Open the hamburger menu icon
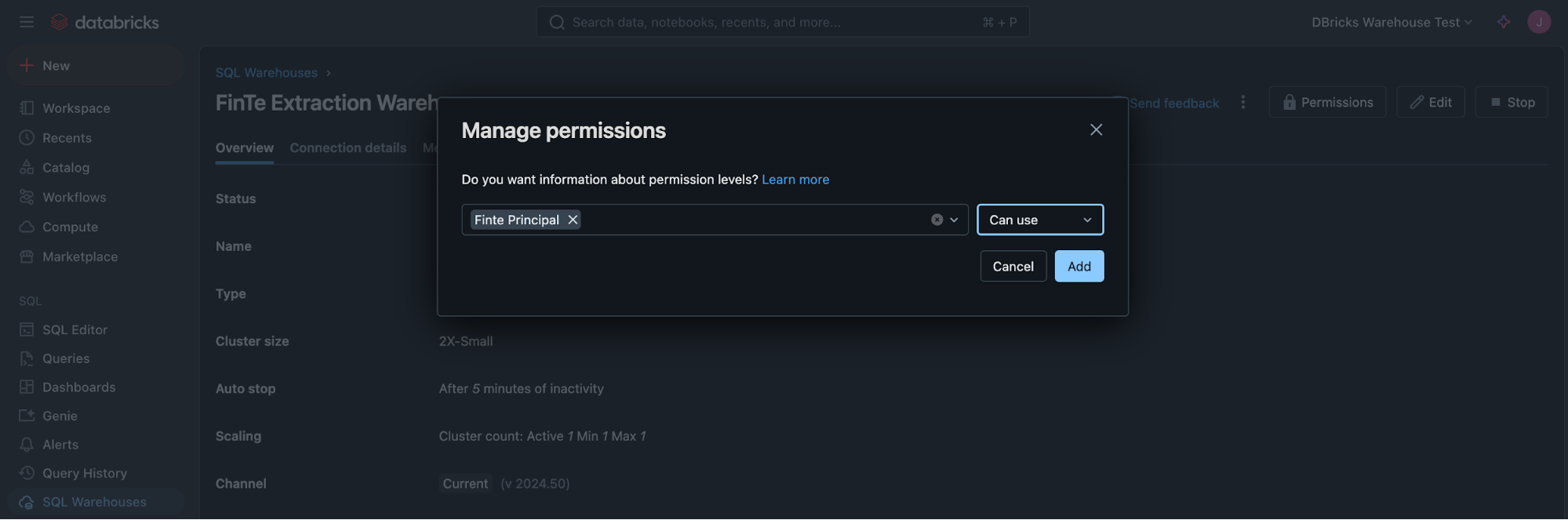The height and width of the screenshot is (520, 1568). tap(27, 22)
